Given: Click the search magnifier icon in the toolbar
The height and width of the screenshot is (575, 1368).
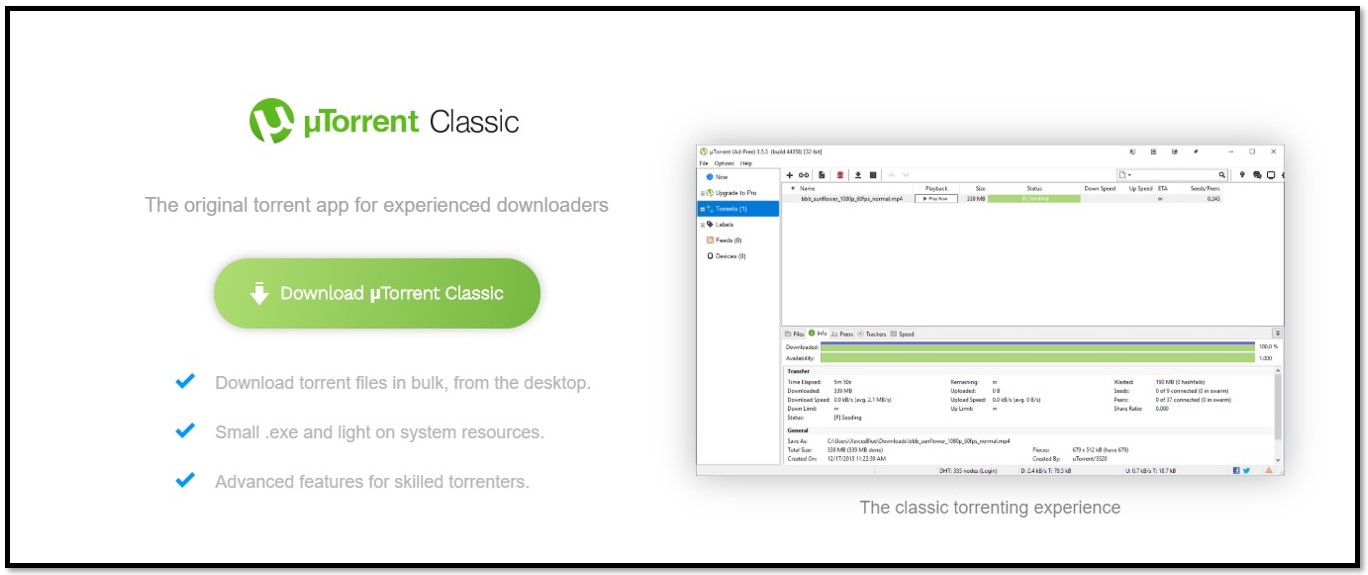Looking at the screenshot, I should tap(1222, 175).
